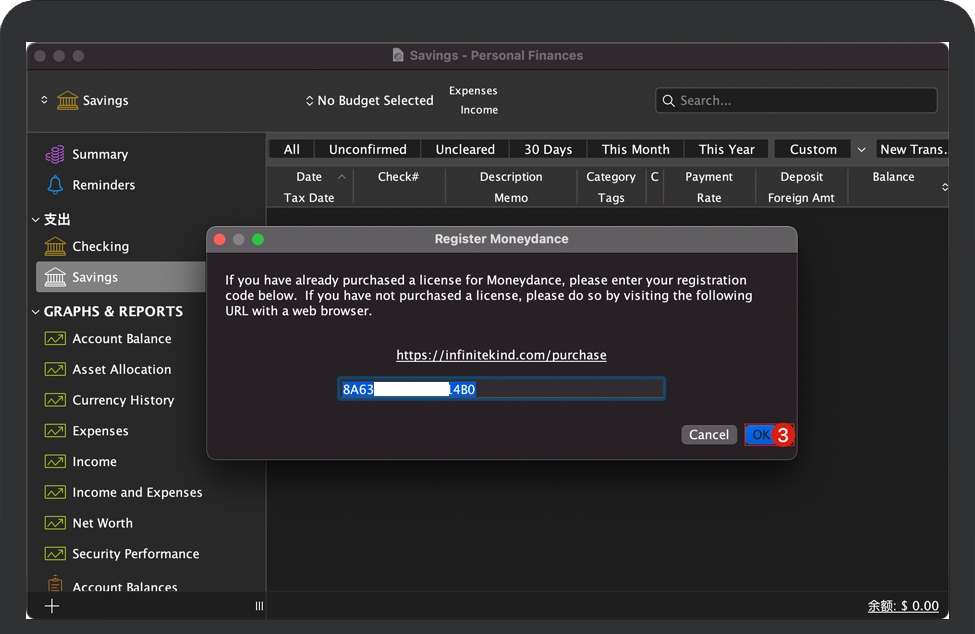Click the Summary icon in sidebar
The image size is (975, 634).
coord(55,155)
